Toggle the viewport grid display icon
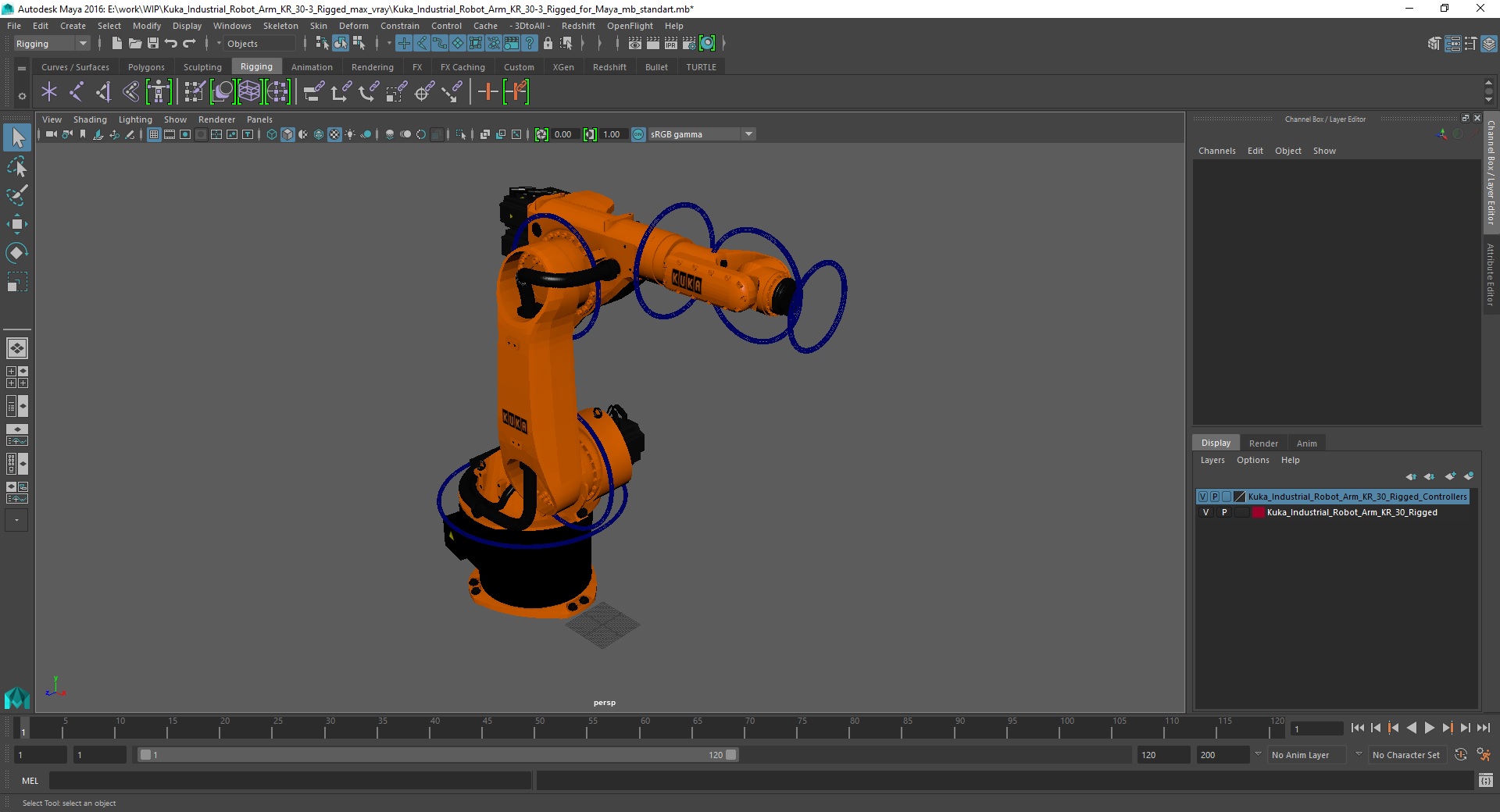 click(x=154, y=134)
